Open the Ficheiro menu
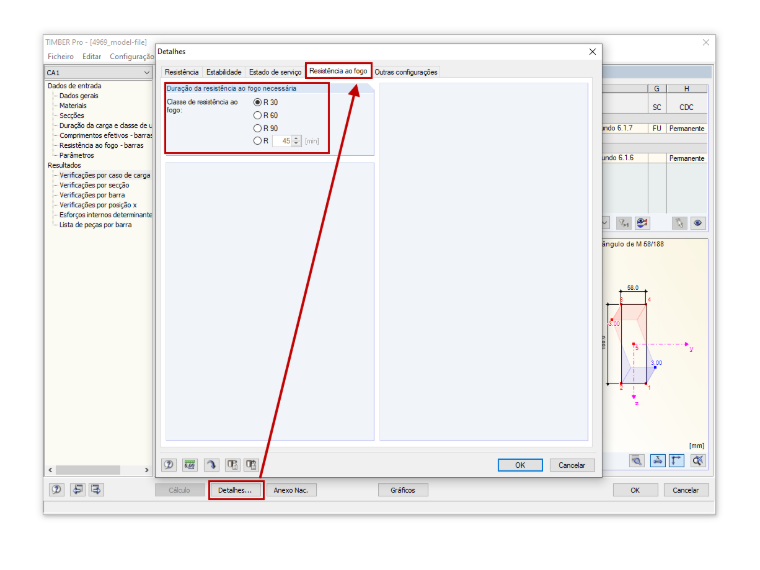 pyautogui.click(x=61, y=56)
